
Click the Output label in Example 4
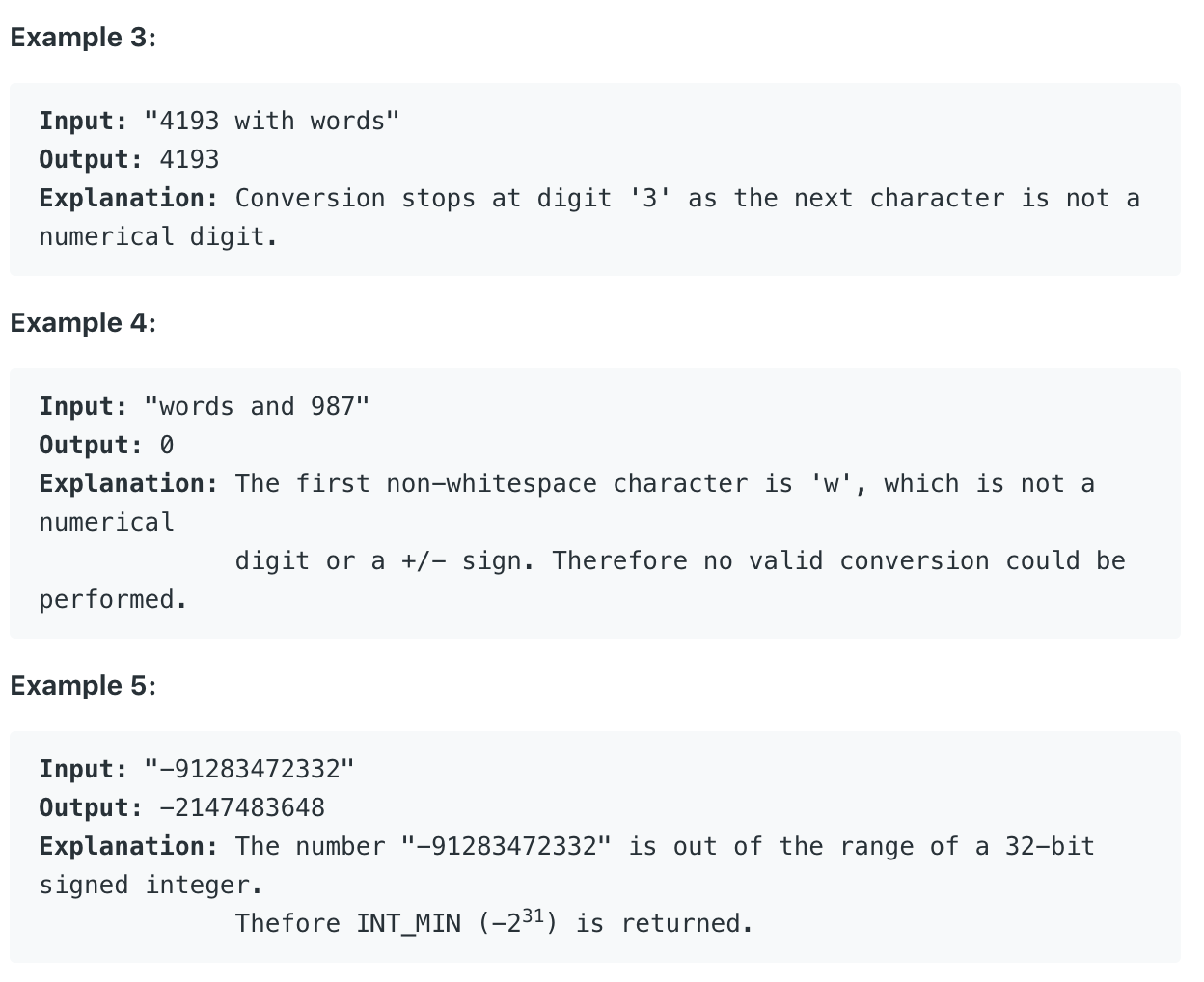(91, 446)
